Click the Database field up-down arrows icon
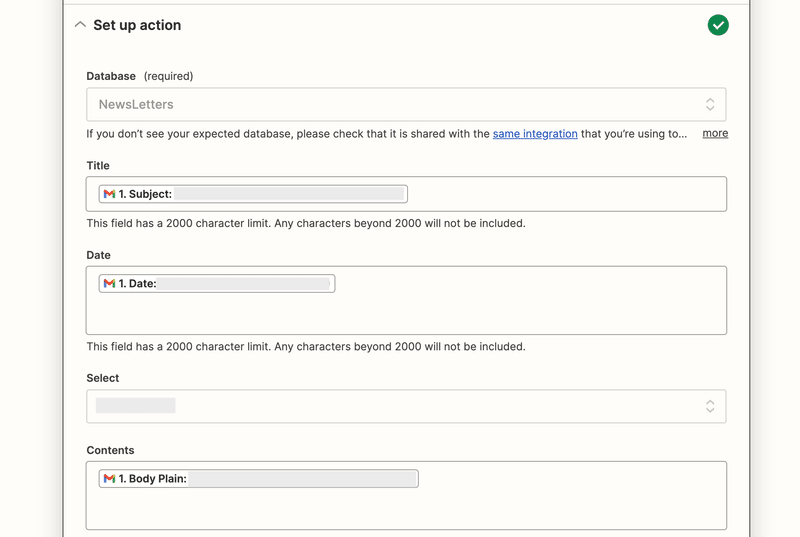This screenshot has width=800, height=537. (710, 104)
